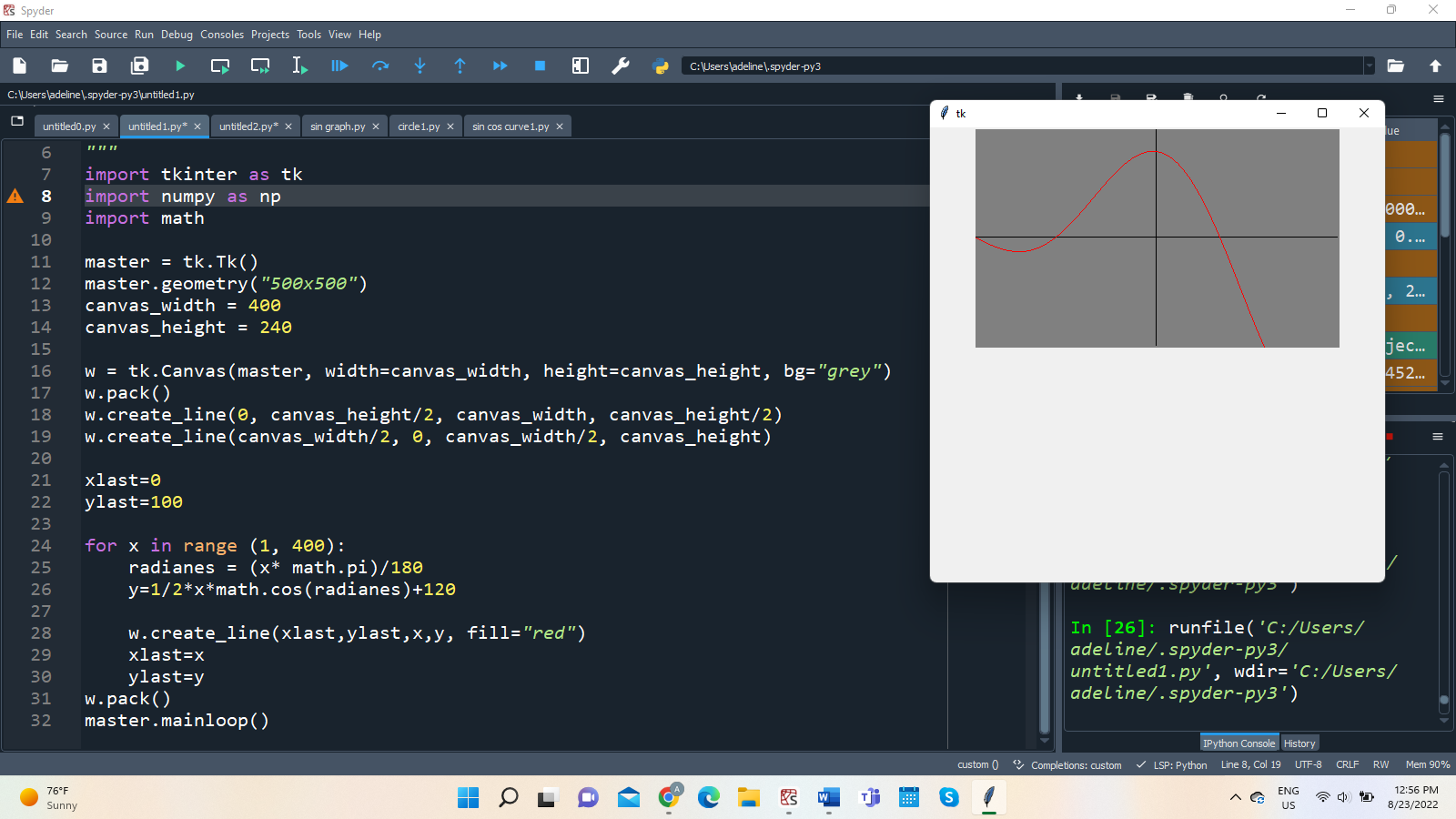The image size is (1456, 819).
Task: Open IPython console pane options menu
Action: click(1438, 437)
